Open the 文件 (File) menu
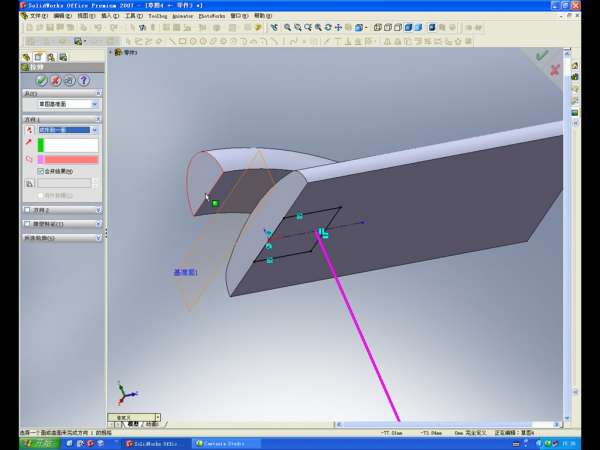Viewport: 600px width, 450px height. point(38,16)
